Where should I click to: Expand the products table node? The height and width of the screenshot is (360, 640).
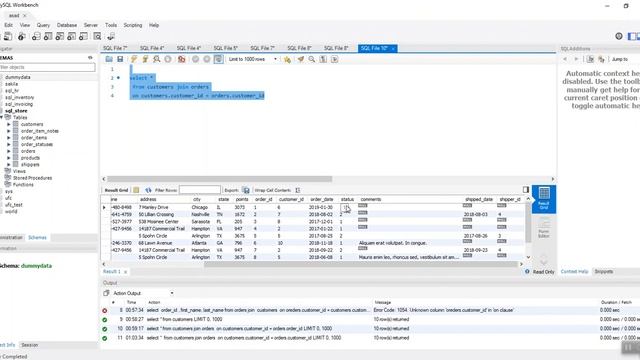click(x=9, y=158)
